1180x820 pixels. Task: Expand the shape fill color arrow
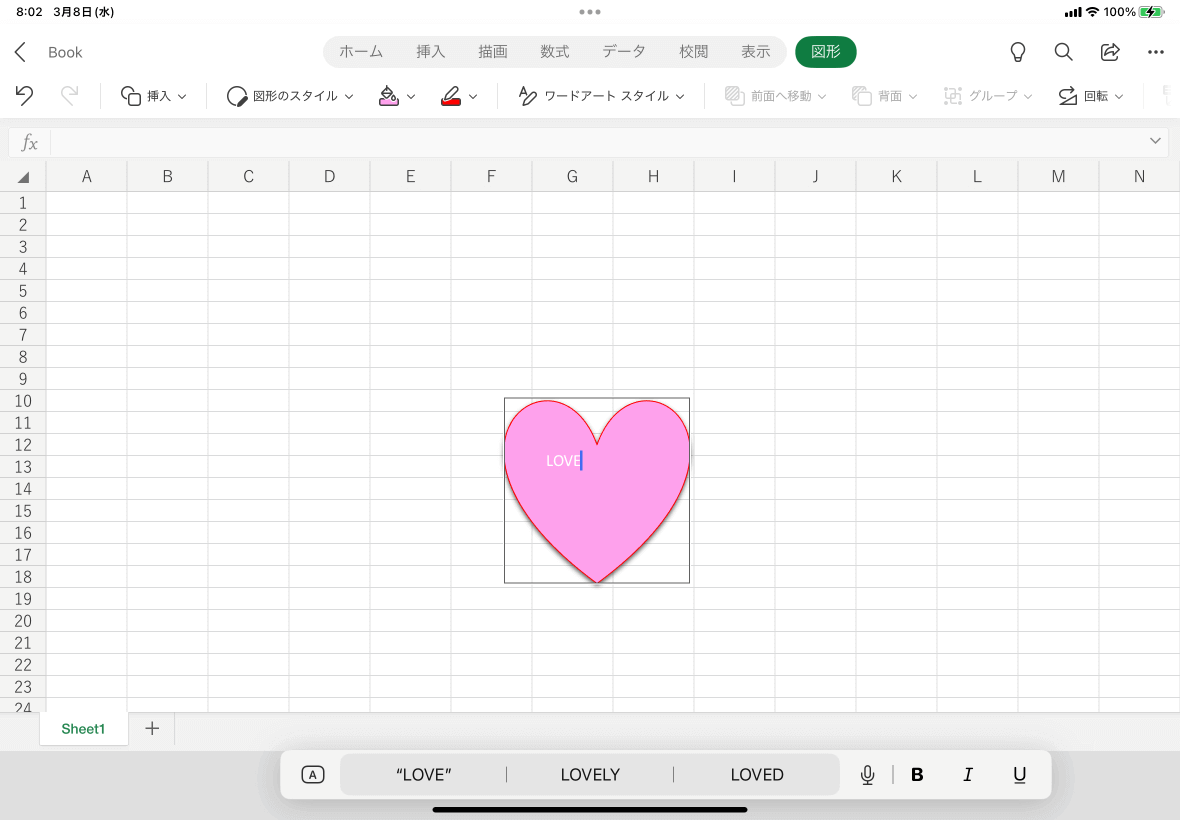[411, 96]
